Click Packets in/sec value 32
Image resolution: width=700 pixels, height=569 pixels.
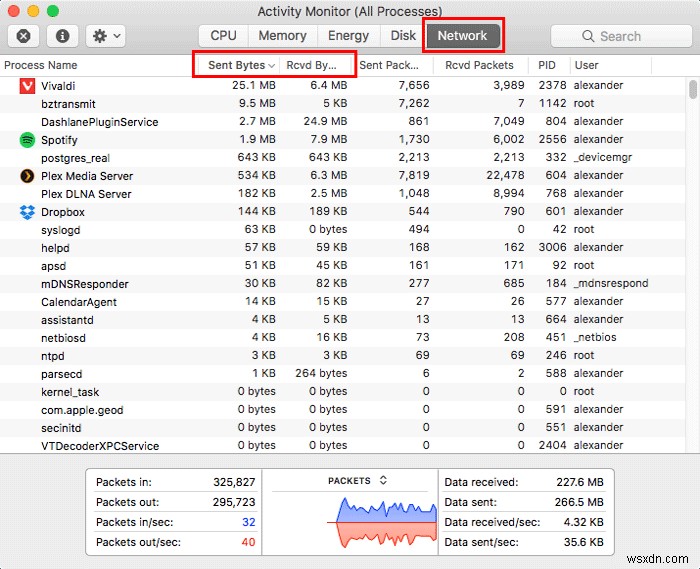[249, 522]
